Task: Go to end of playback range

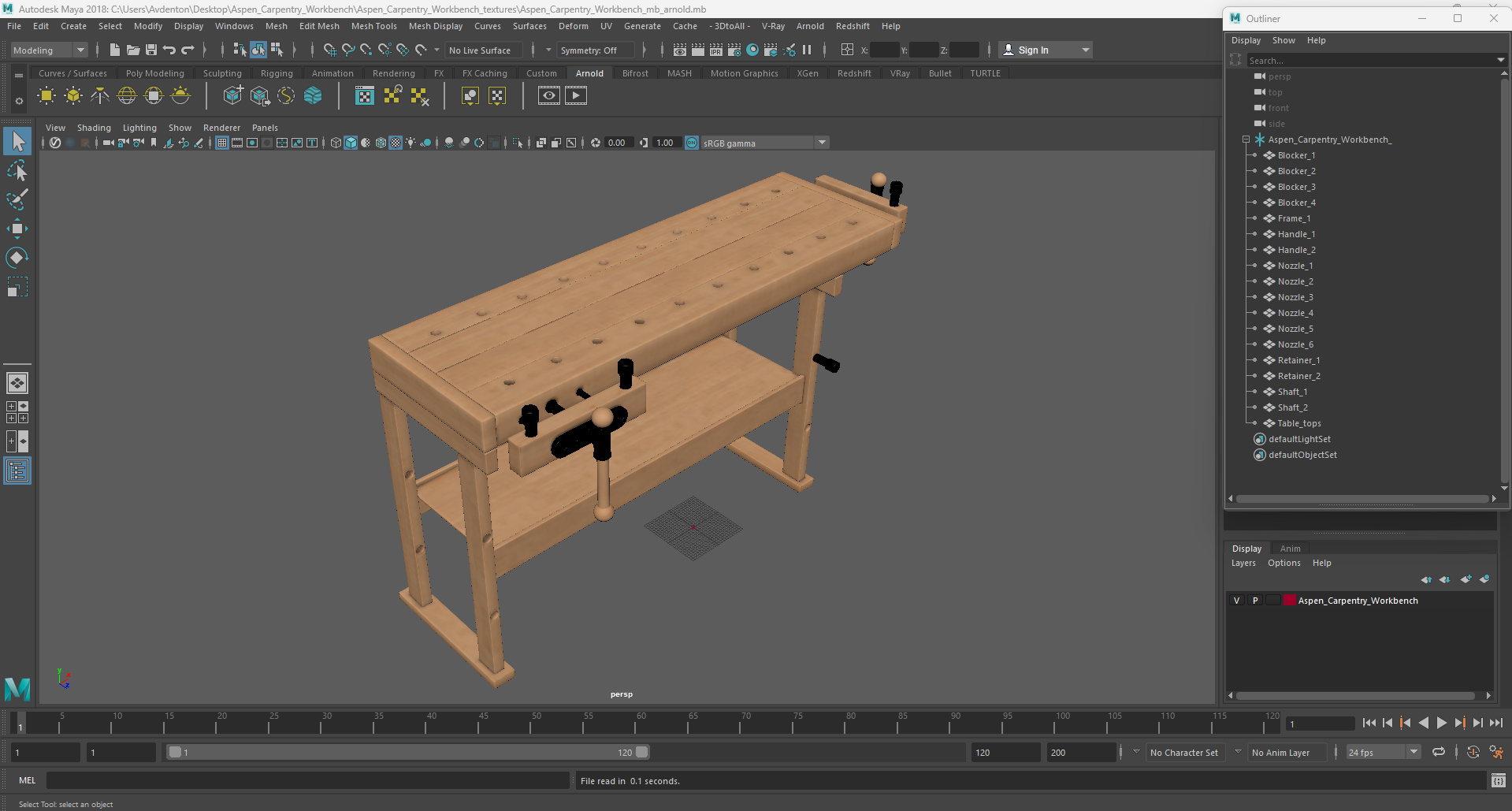Action: [x=1495, y=723]
